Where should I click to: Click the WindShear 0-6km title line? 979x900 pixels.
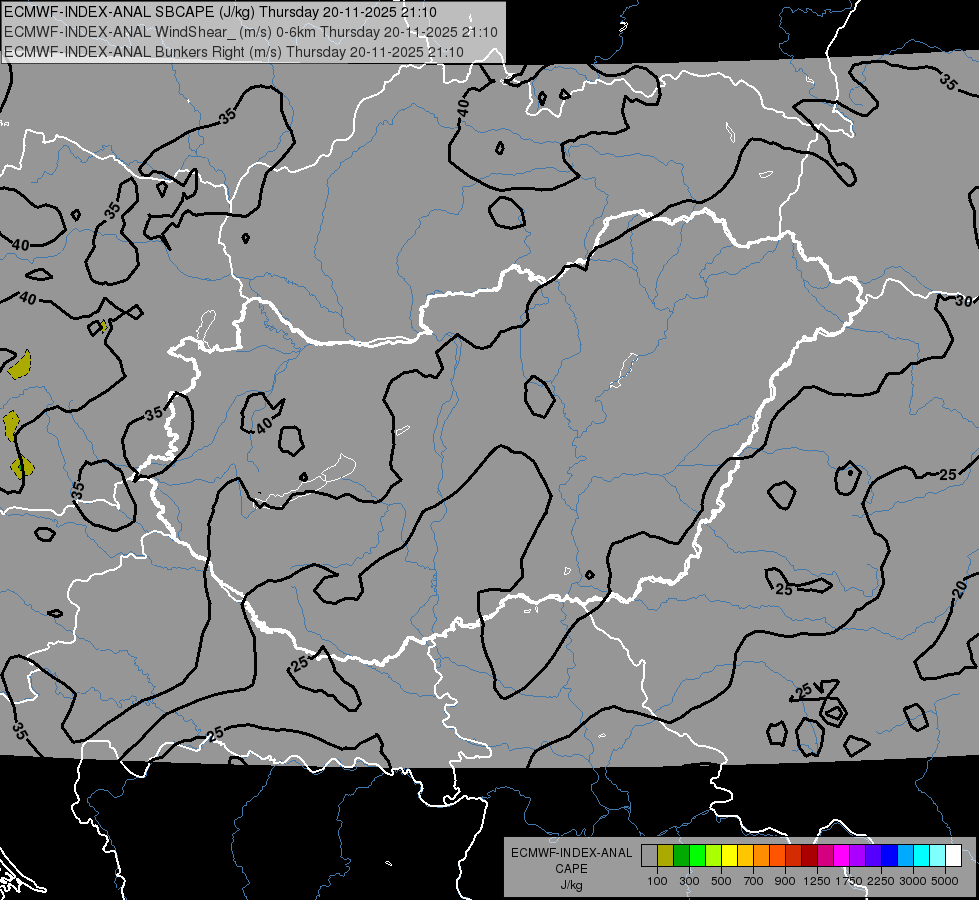point(251,32)
